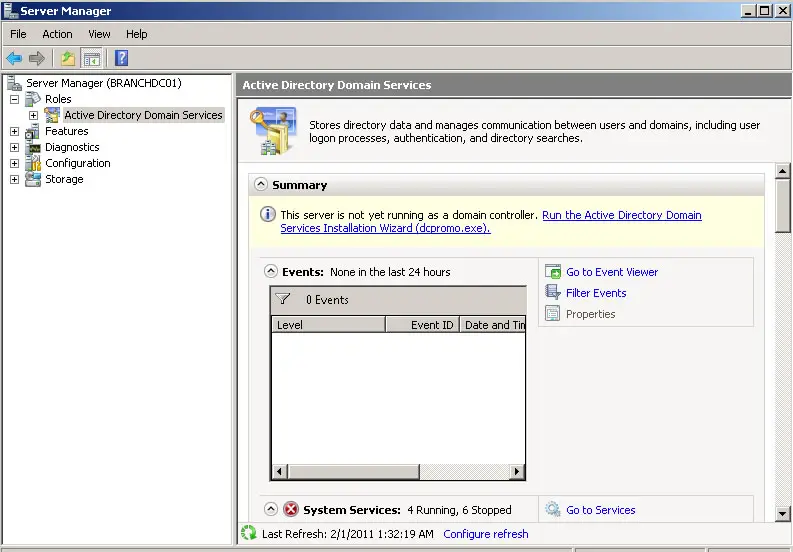
Task: Open the View menu
Action: 99,34
